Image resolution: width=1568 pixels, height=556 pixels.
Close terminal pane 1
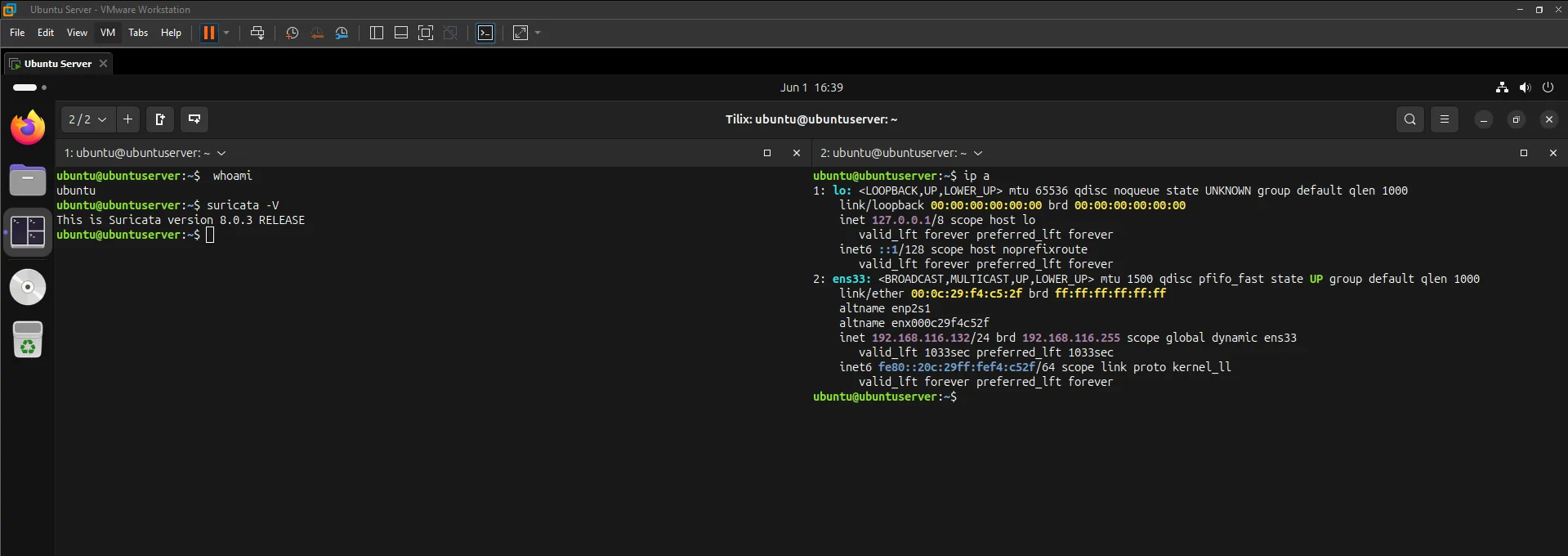tap(797, 153)
